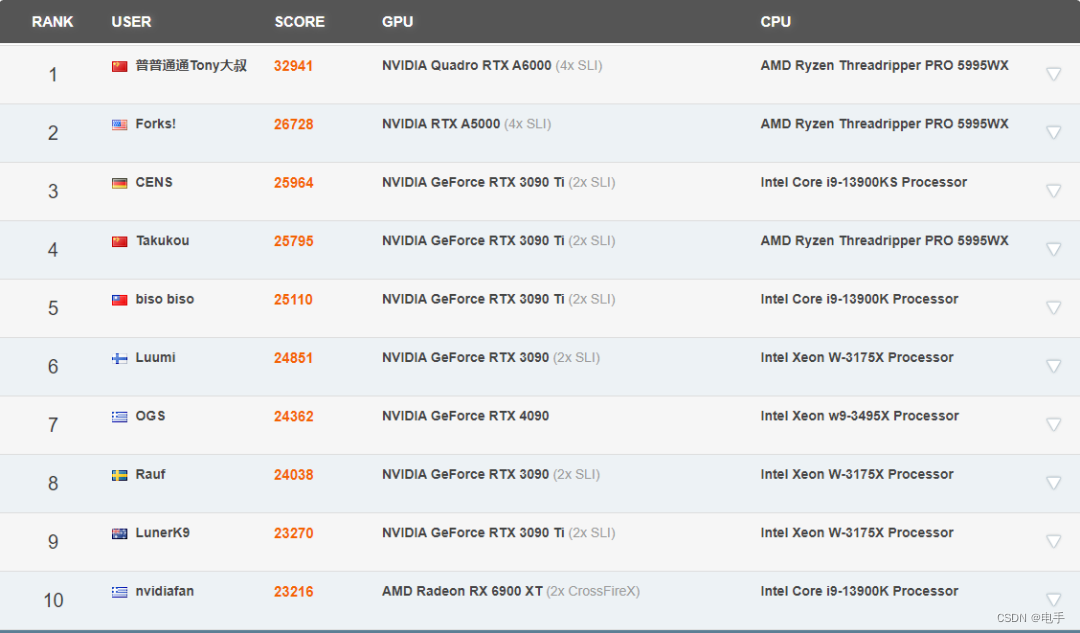
Task: Click the CPU text in biso biso row
Action: pos(859,300)
